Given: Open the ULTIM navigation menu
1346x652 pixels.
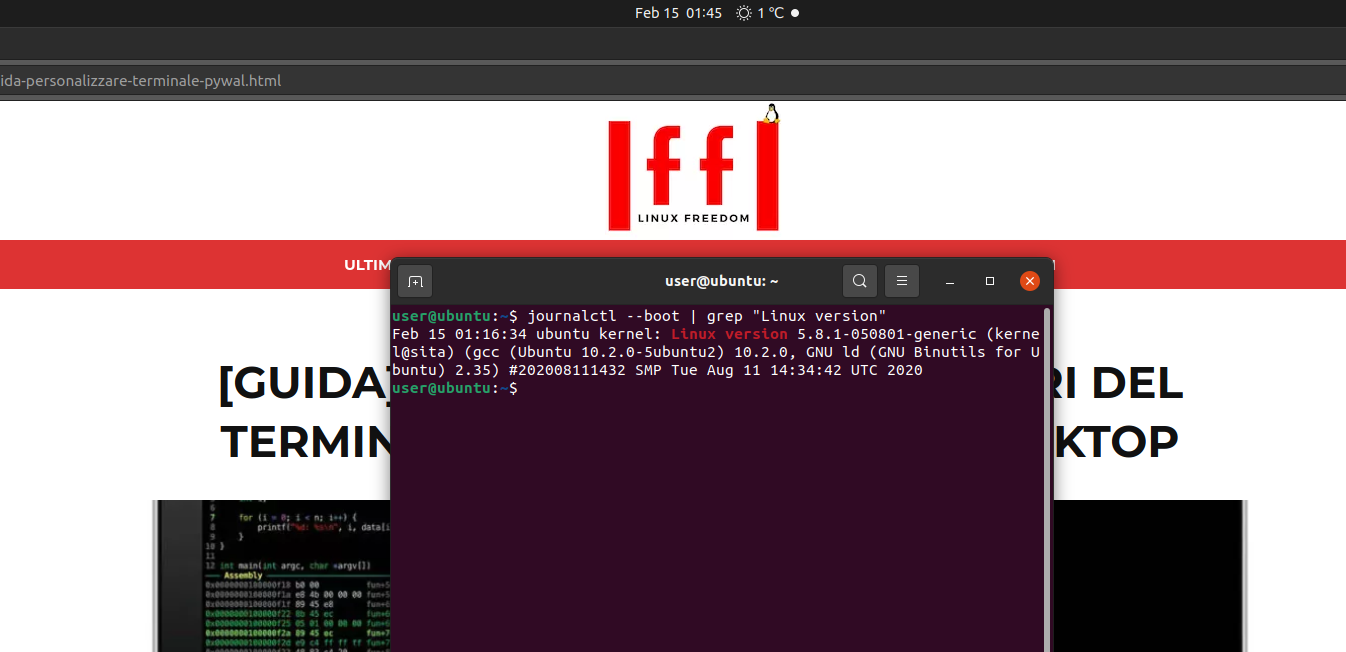Looking at the screenshot, I should coord(366,264).
